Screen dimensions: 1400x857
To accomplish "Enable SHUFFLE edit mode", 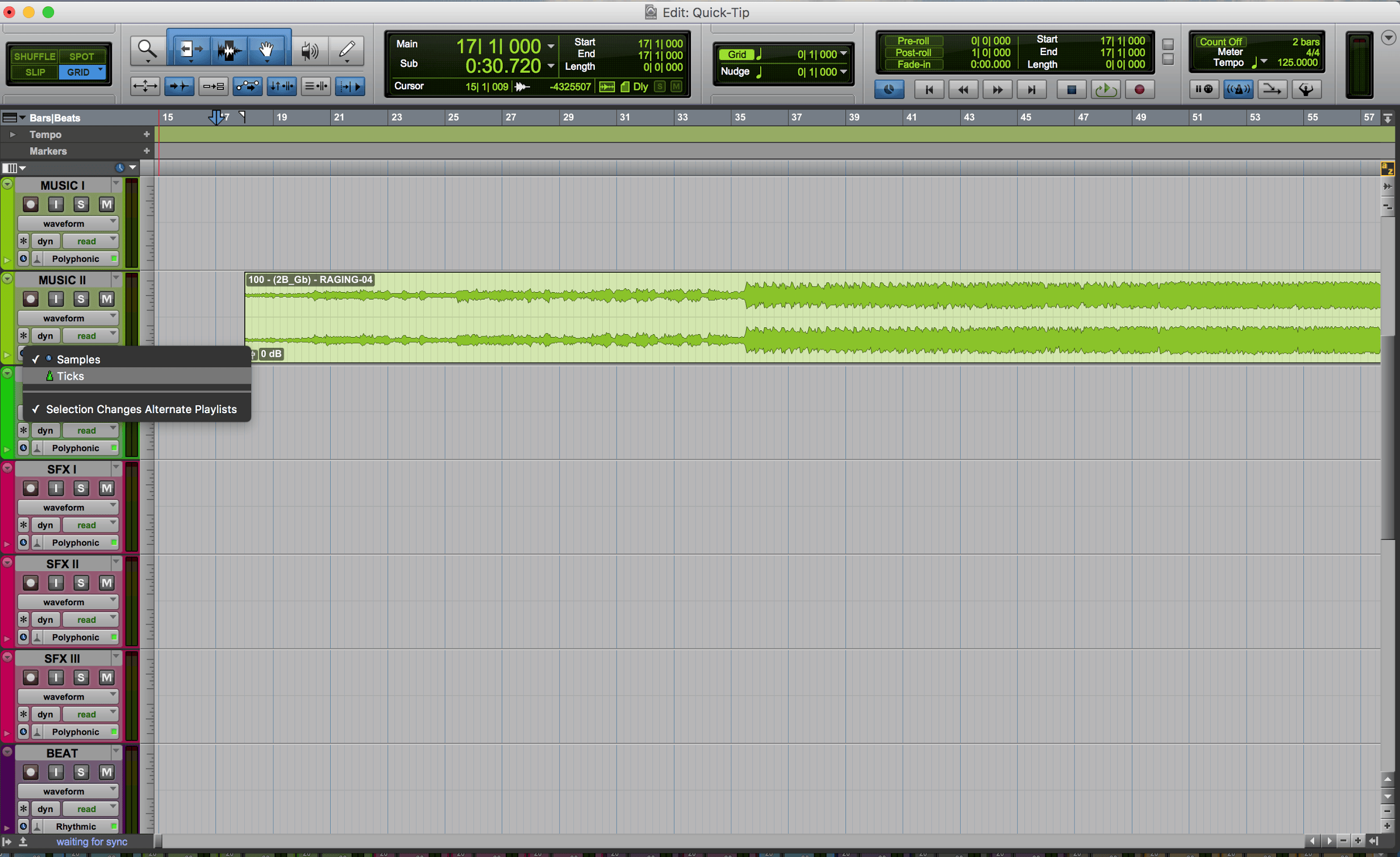I will coord(35,56).
